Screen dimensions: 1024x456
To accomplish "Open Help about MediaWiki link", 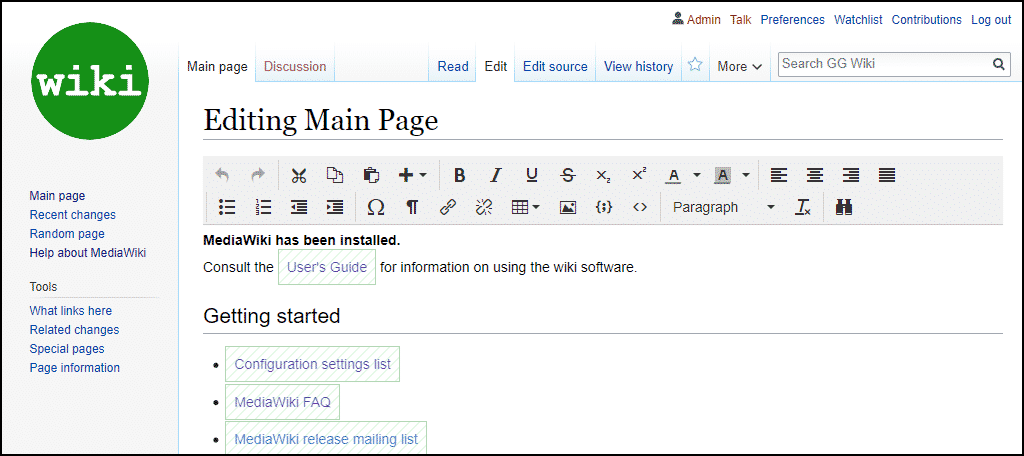I will point(88,252).
